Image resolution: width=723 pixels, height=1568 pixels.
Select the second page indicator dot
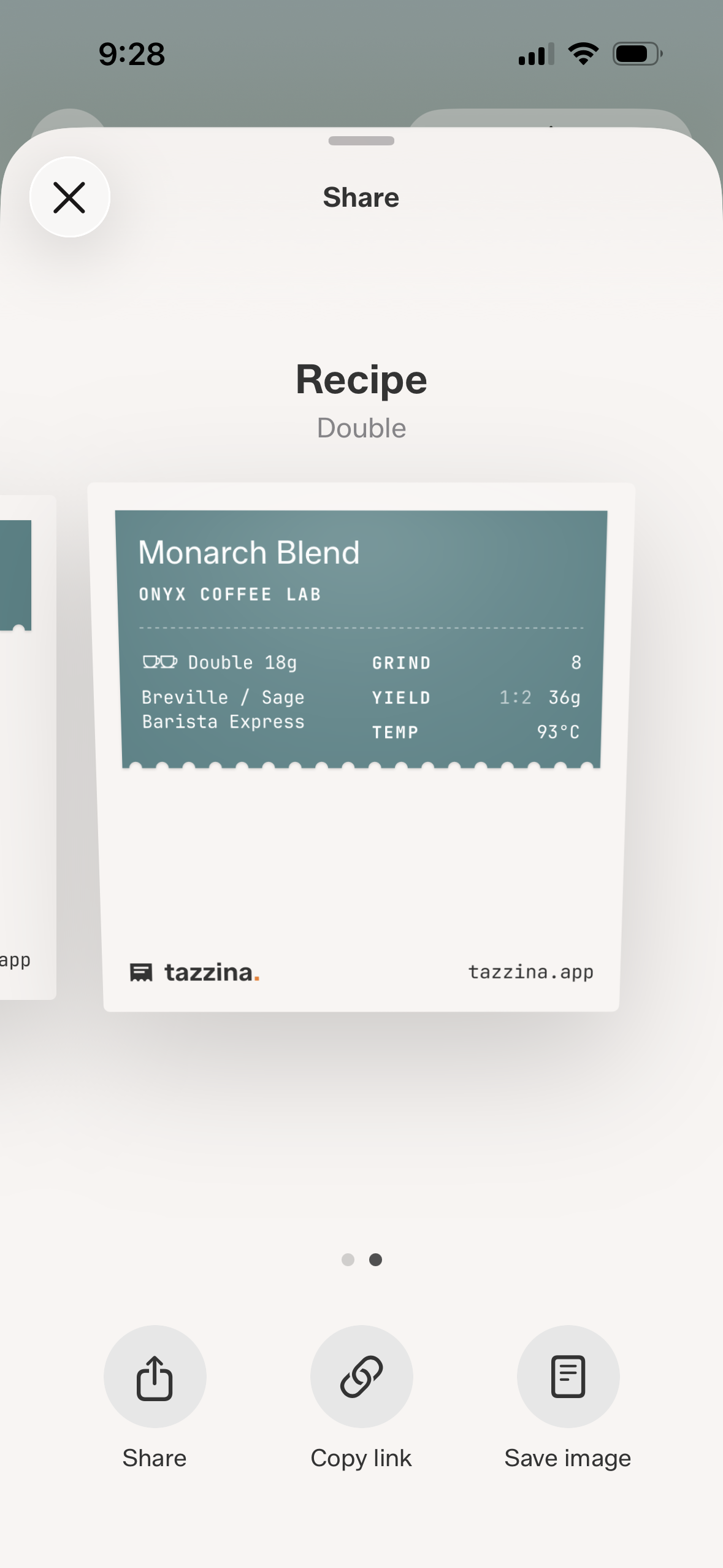click(x=376, y=1259)
